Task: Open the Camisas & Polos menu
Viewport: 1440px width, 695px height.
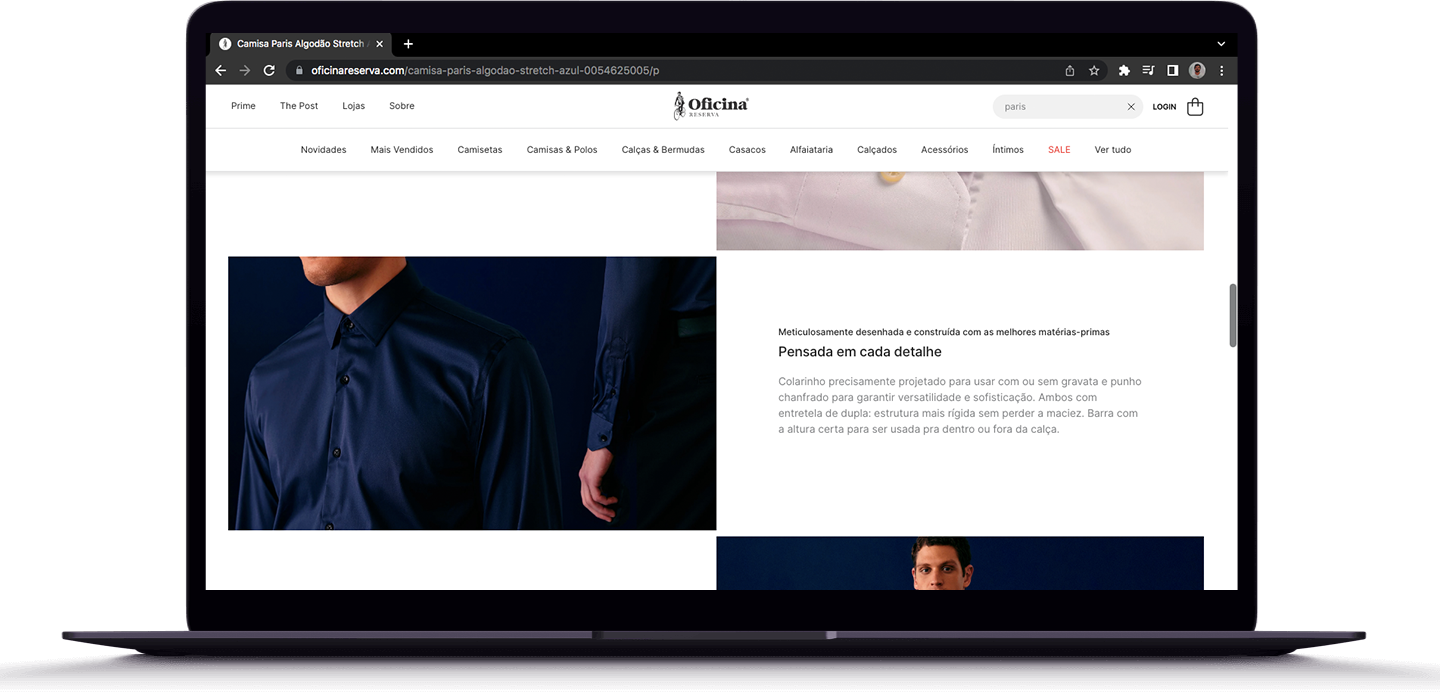Action: [562, 150]
